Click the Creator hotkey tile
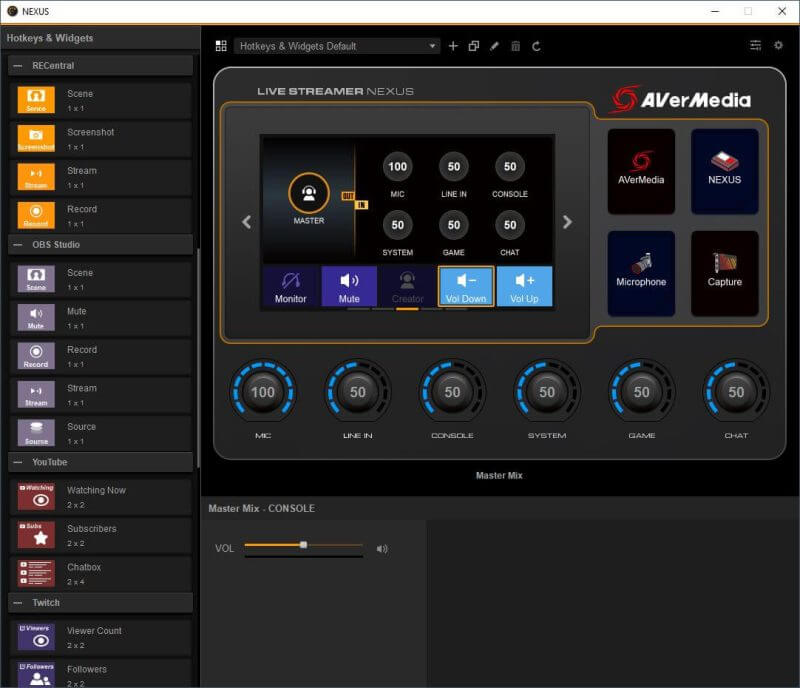 tap(407, 286)
